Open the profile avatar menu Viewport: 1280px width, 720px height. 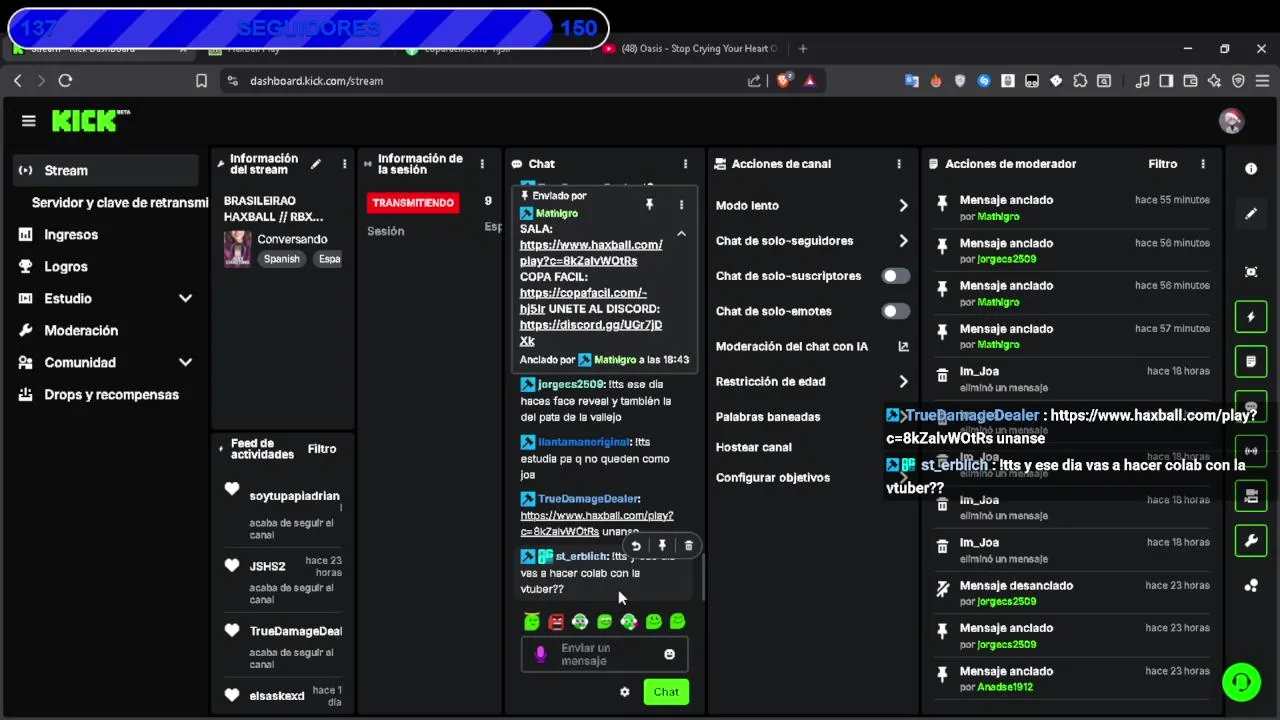[1231, 121]
